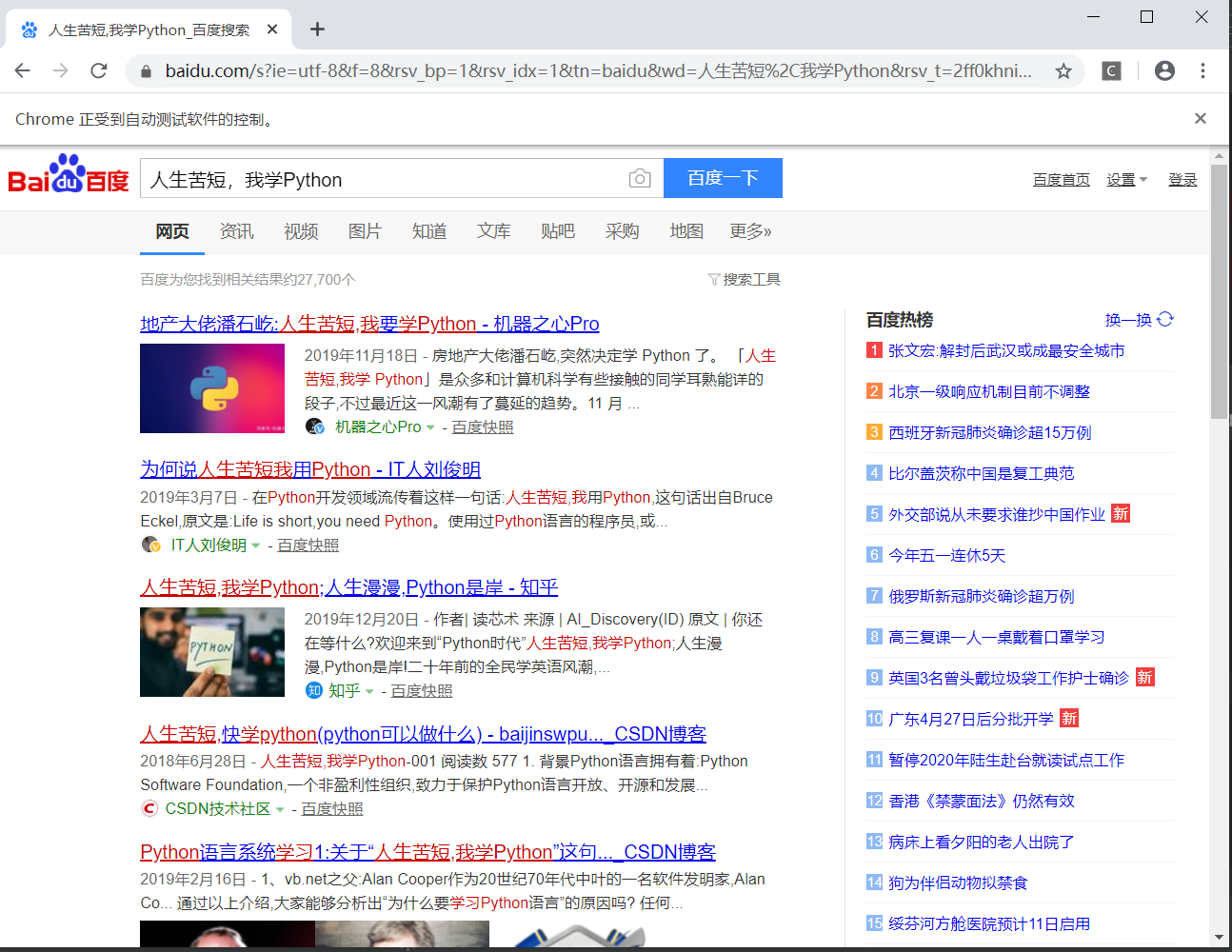Click the 新 badge beside 外交部 item
This screenshot has width=1232, height=952.
pos(1121,513)
